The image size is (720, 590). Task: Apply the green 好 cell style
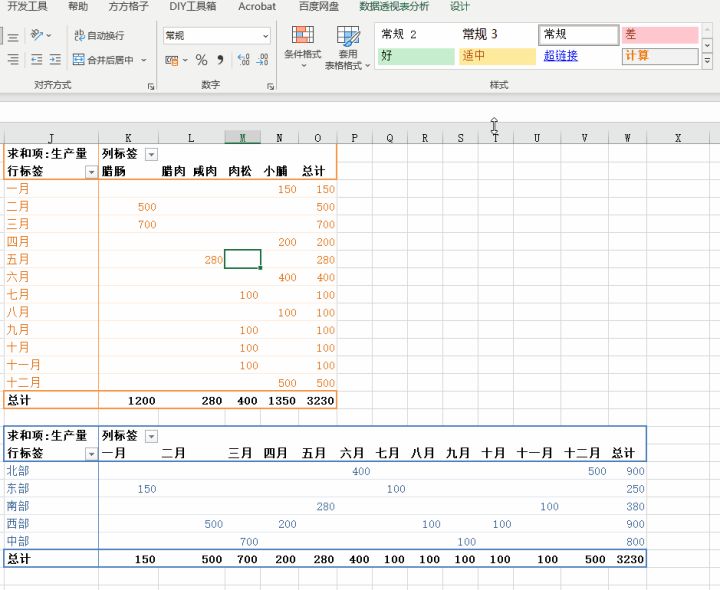click(415, 56)
